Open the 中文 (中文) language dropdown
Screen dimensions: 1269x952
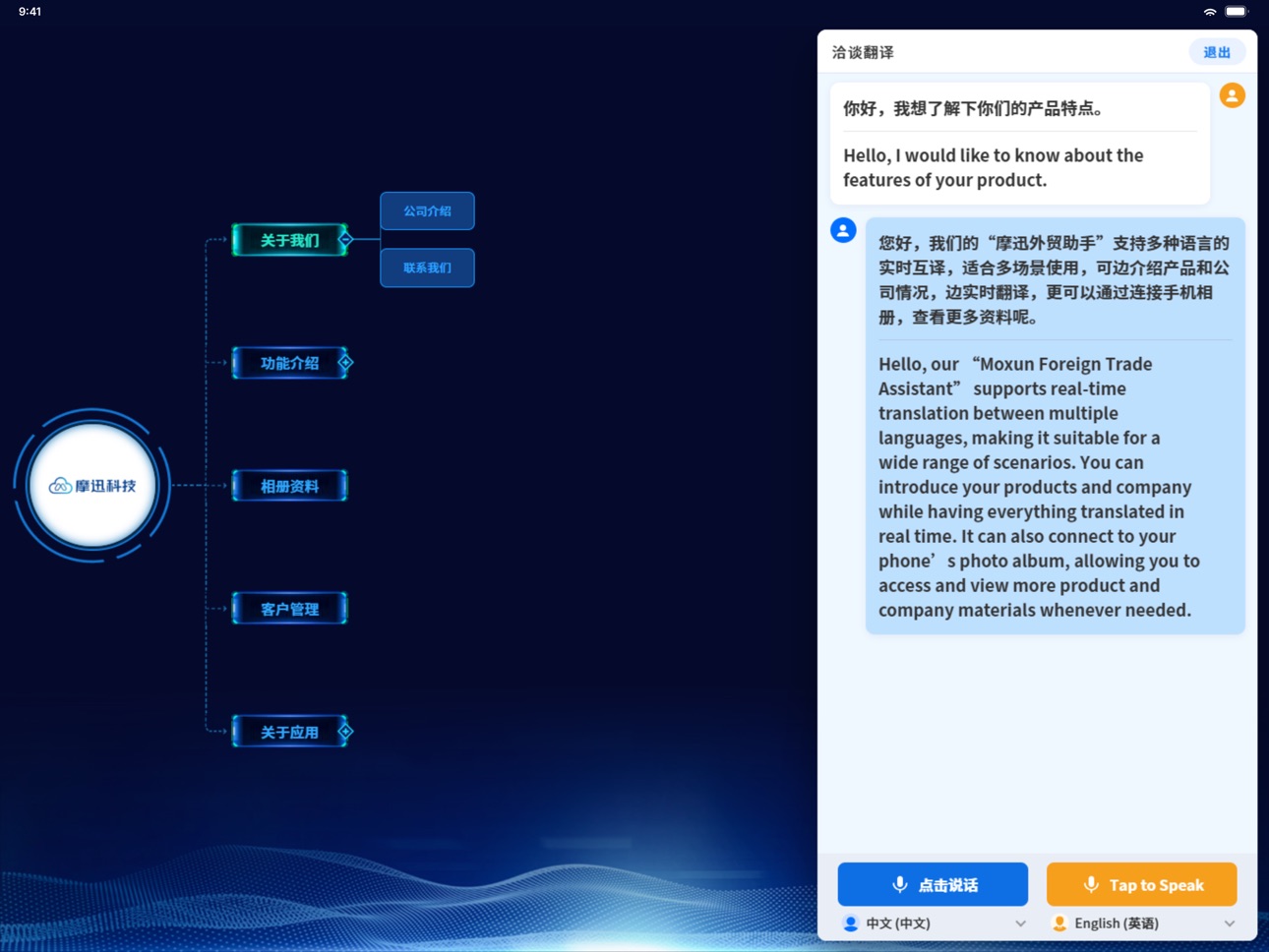pos(934,923)
